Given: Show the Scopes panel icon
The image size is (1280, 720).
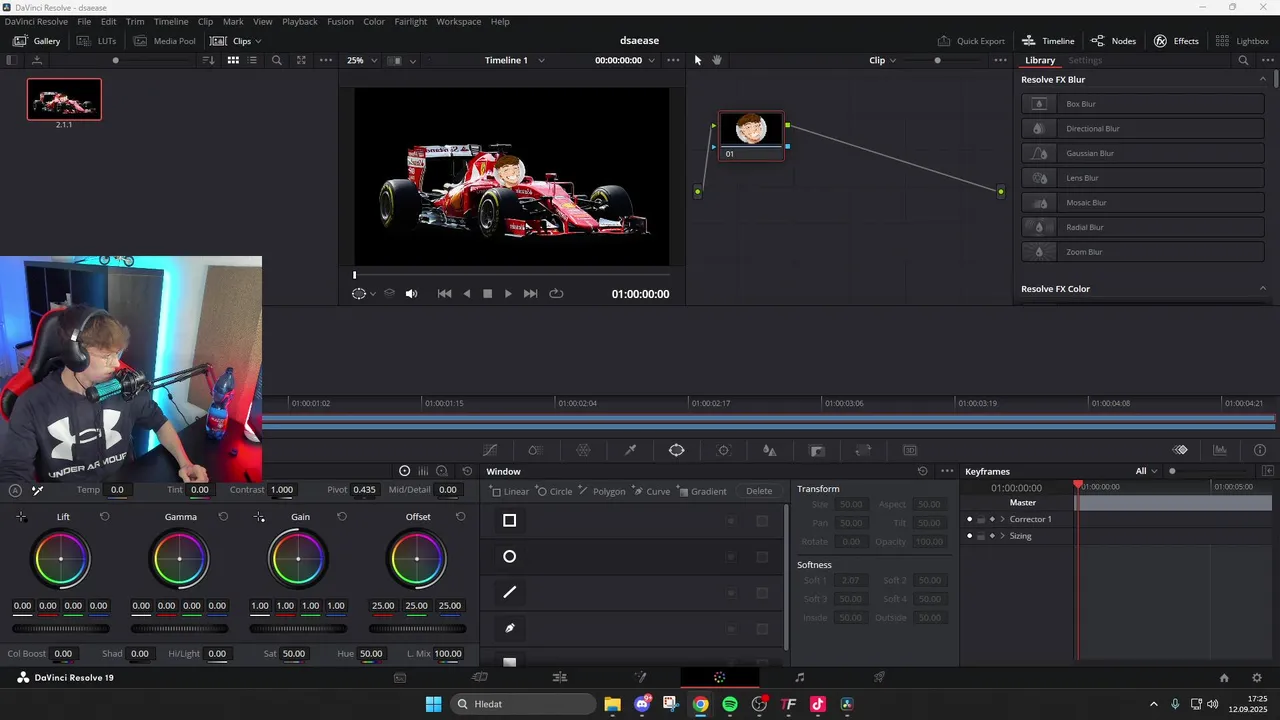Looking at the screenshot, I should [x=1220, y=450].
